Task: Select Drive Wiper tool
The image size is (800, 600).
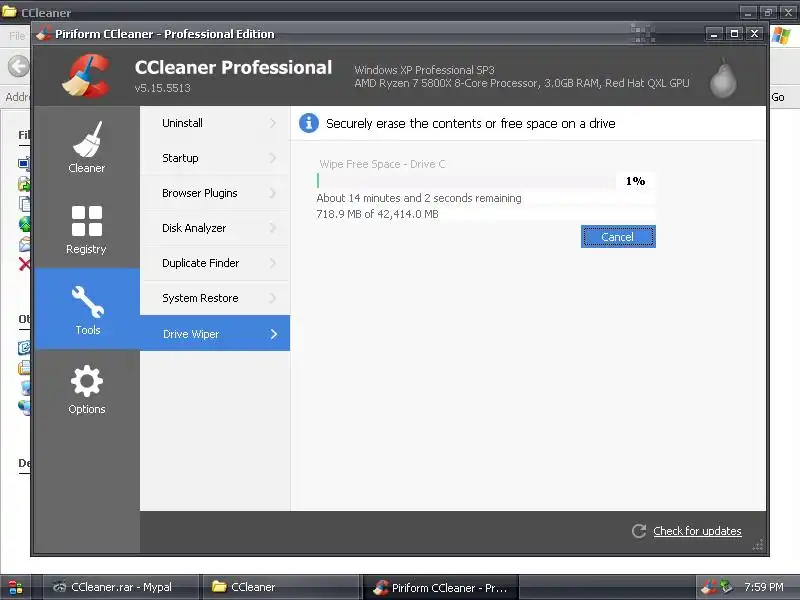Action: 215,334
